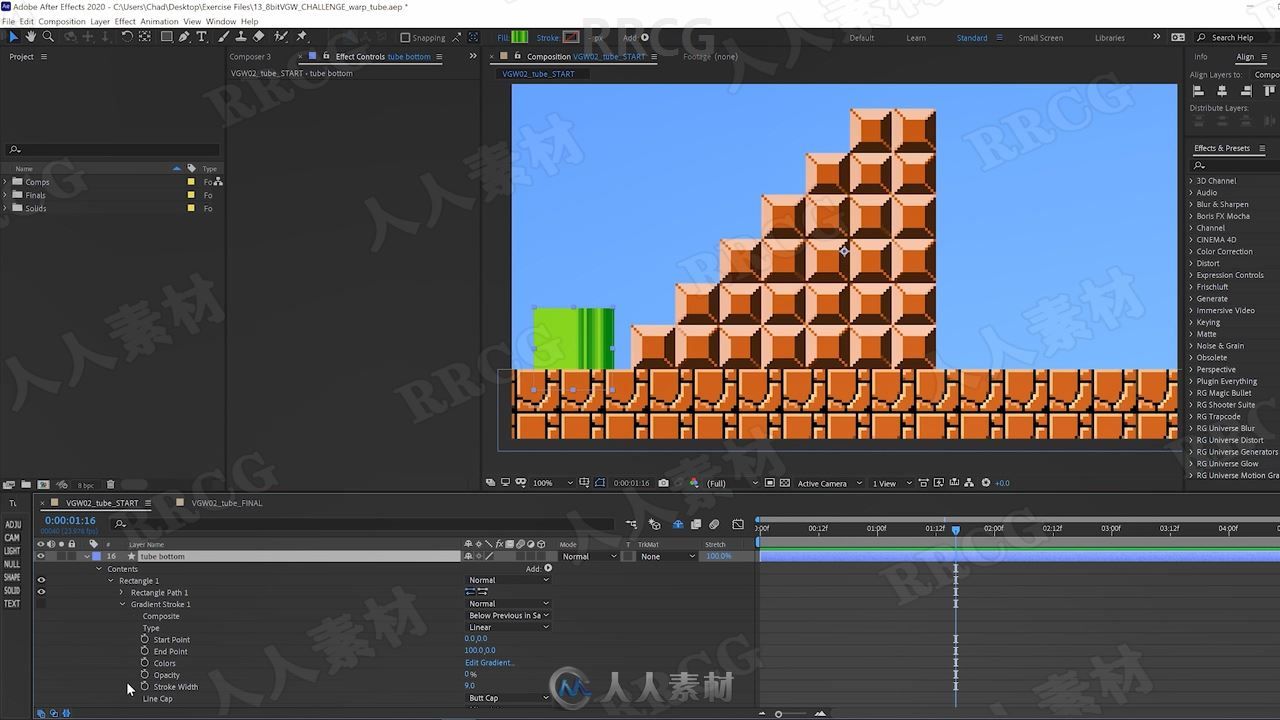Select the Pen tool
Screen dimensions: 1280x720
[184, 37]
